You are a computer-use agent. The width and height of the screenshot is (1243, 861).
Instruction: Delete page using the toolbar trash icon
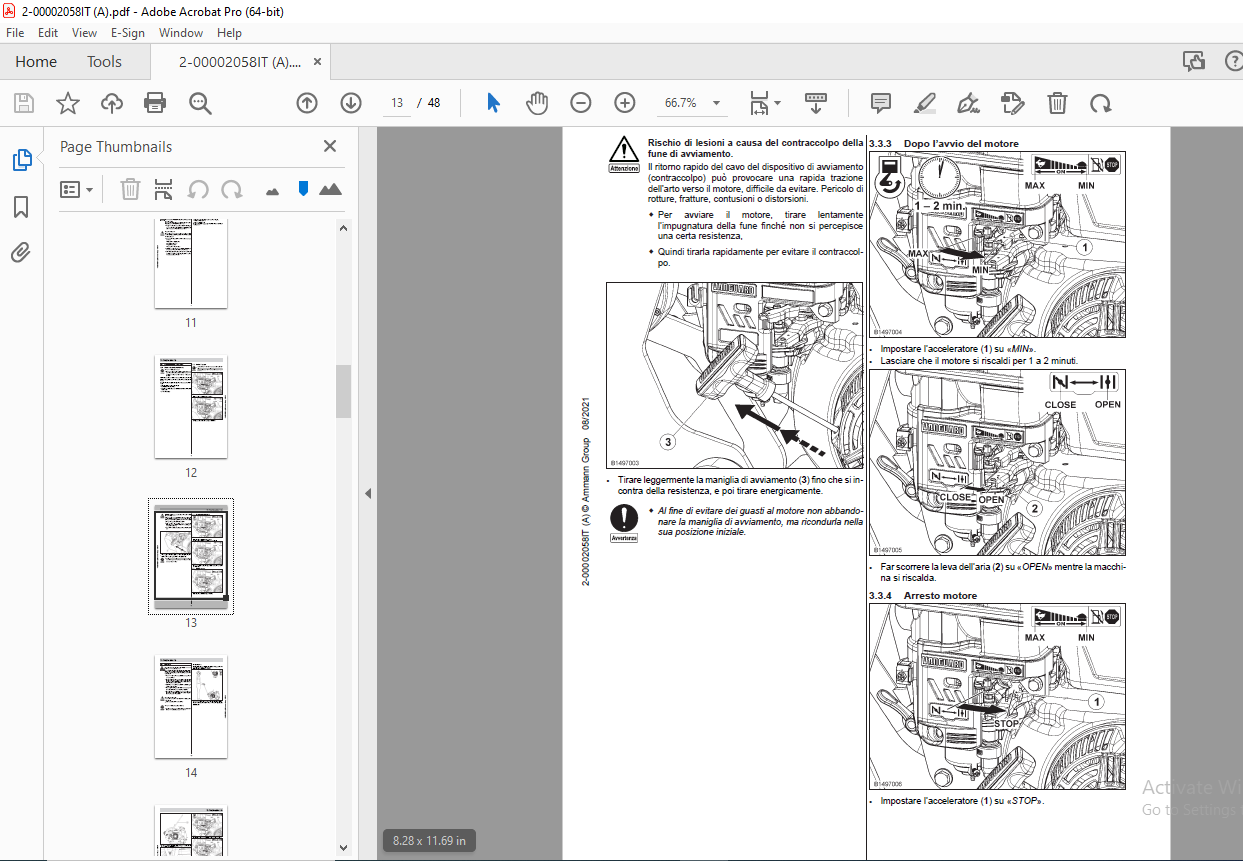pyautogui.click(x=1057, y=103)
